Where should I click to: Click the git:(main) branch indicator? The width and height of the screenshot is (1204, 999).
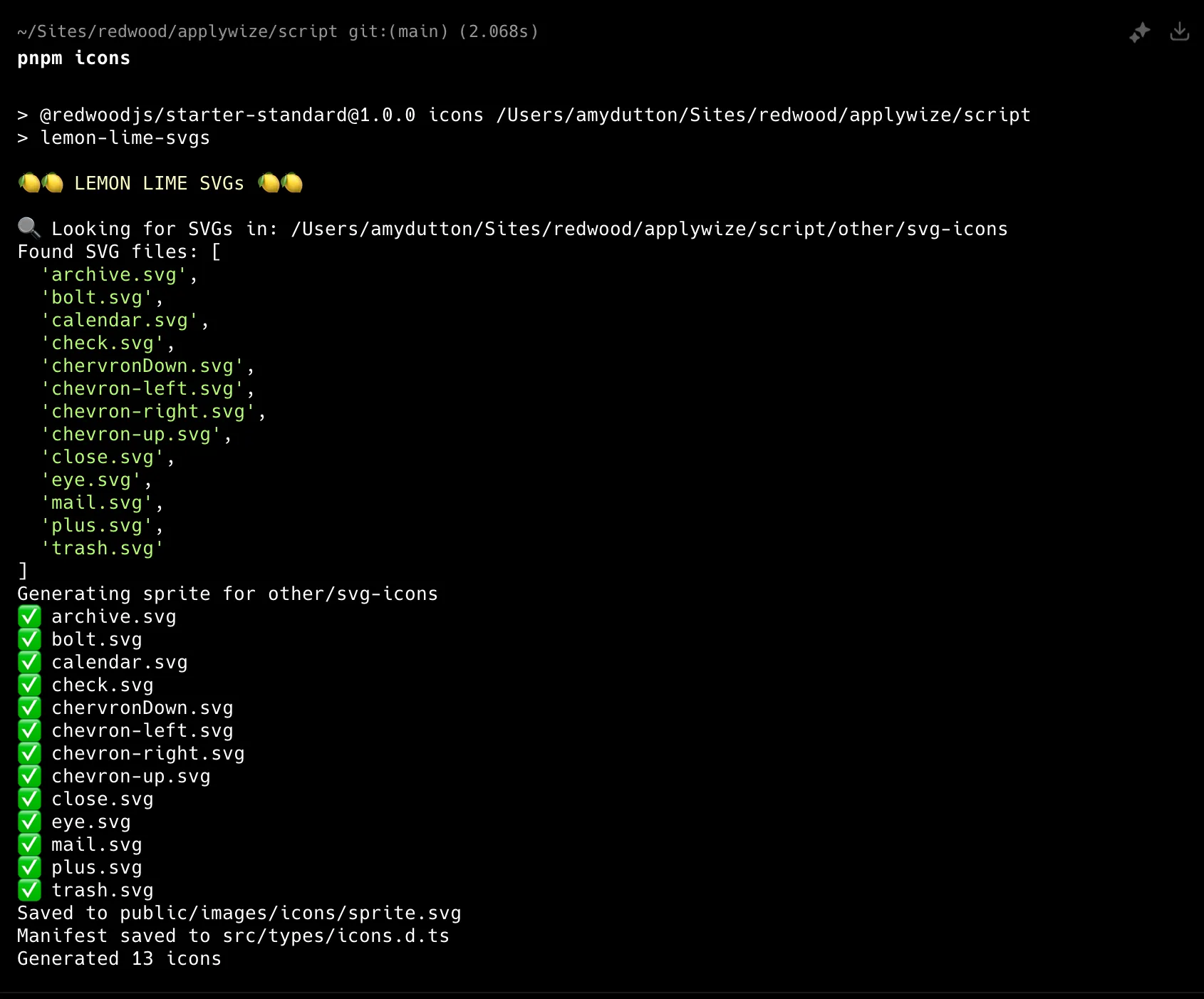(398, 31)
